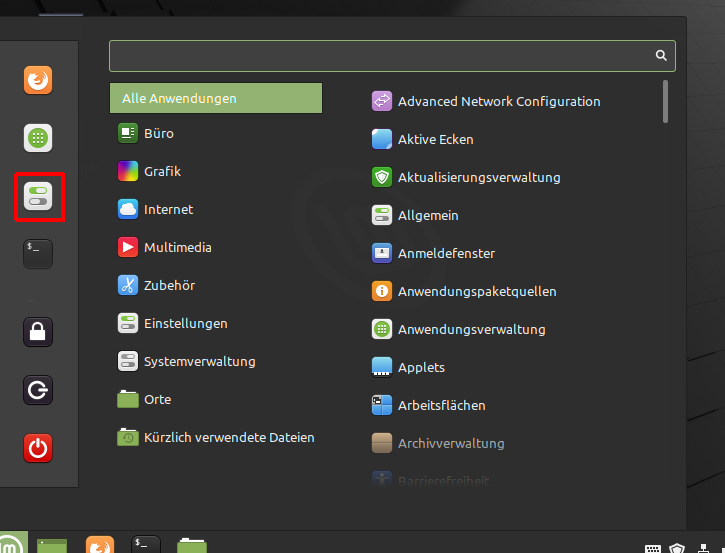The image size is (725, 553).
Task: Show the Internet category
Action: 216,209
